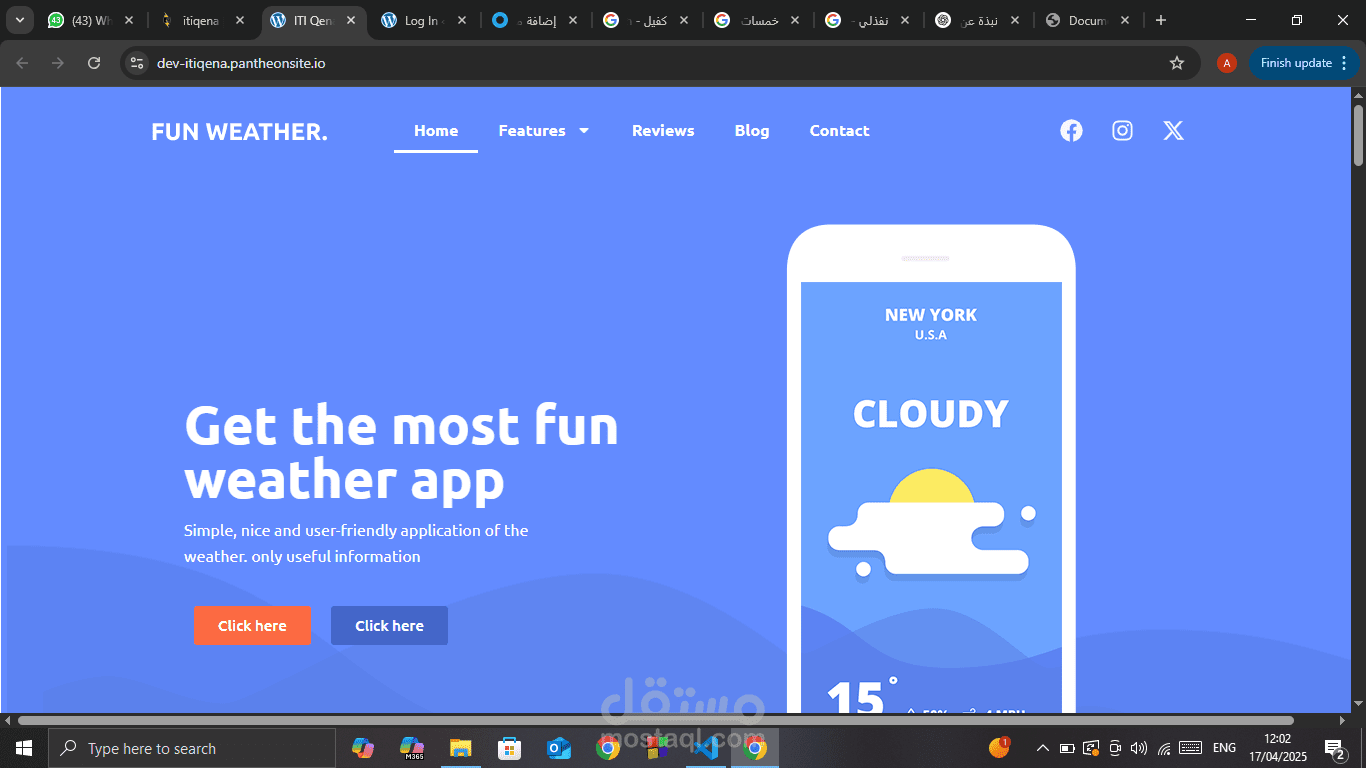View site information icon in address bar

click(138, 63)
